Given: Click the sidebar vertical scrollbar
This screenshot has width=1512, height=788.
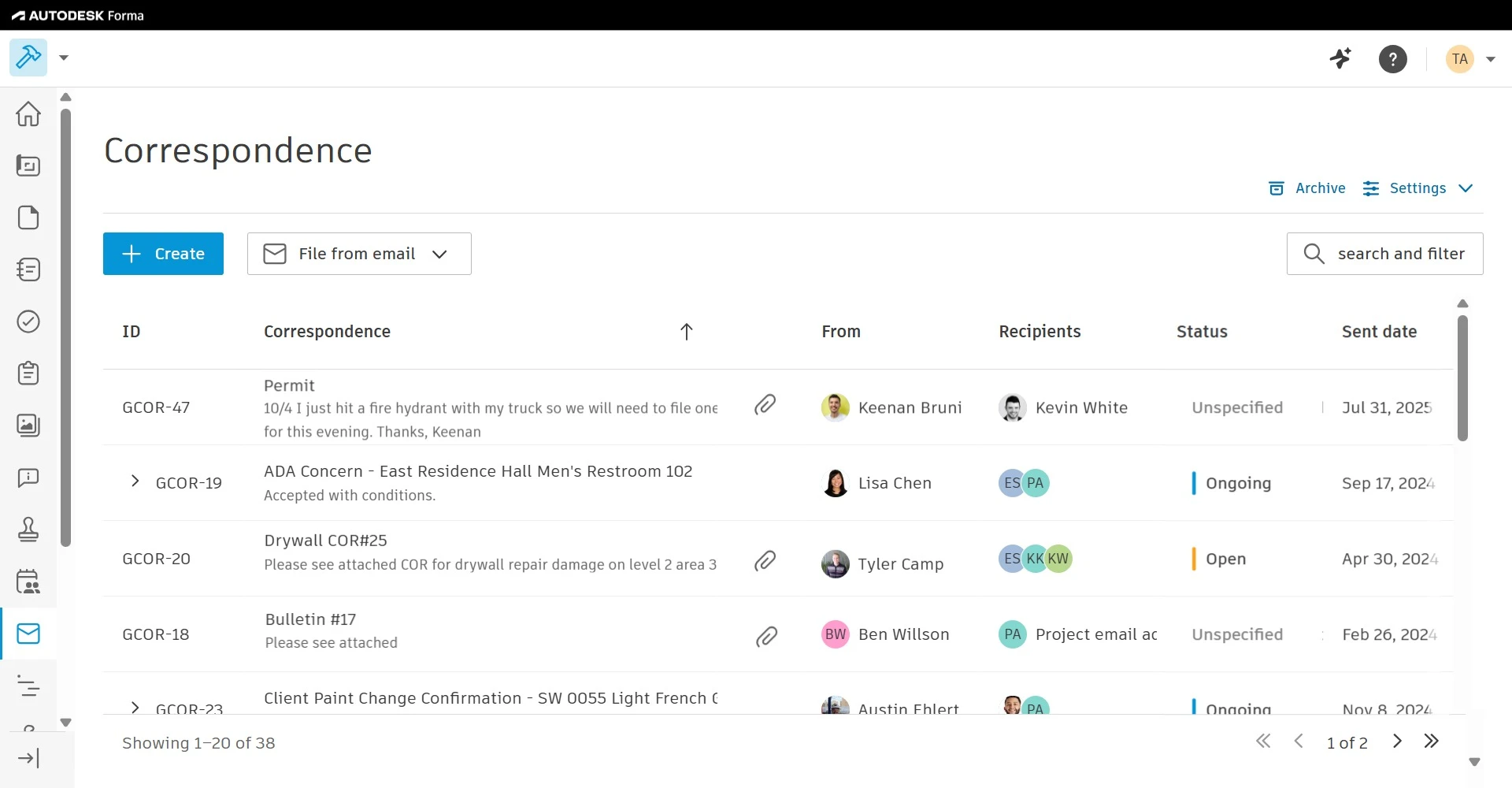Looking at the screenshot, I should [66, 327].
